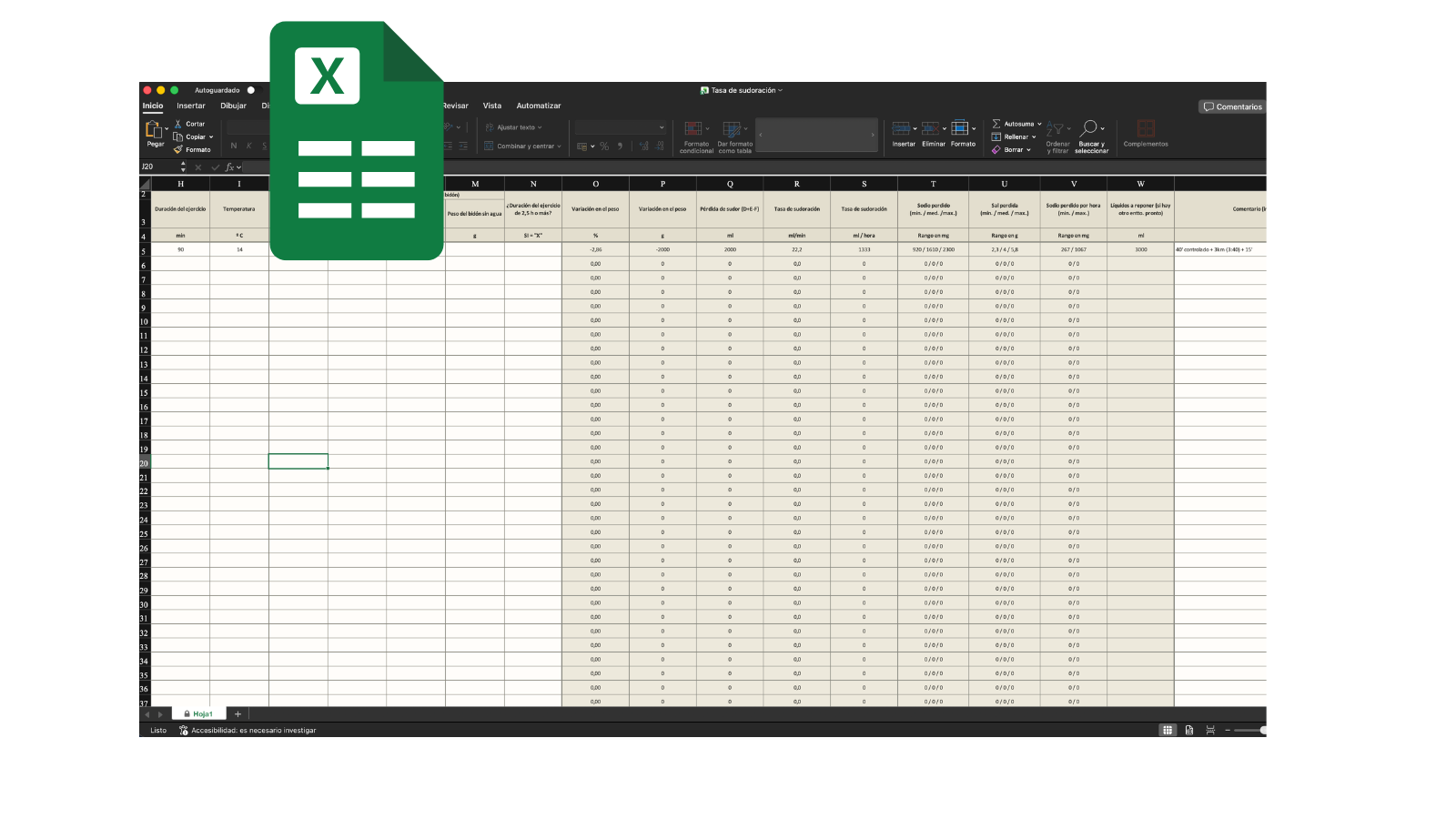Toggle bold N formatting
Image resolution: width=1456 pixels, height=819 pixels.
(234, 146)
